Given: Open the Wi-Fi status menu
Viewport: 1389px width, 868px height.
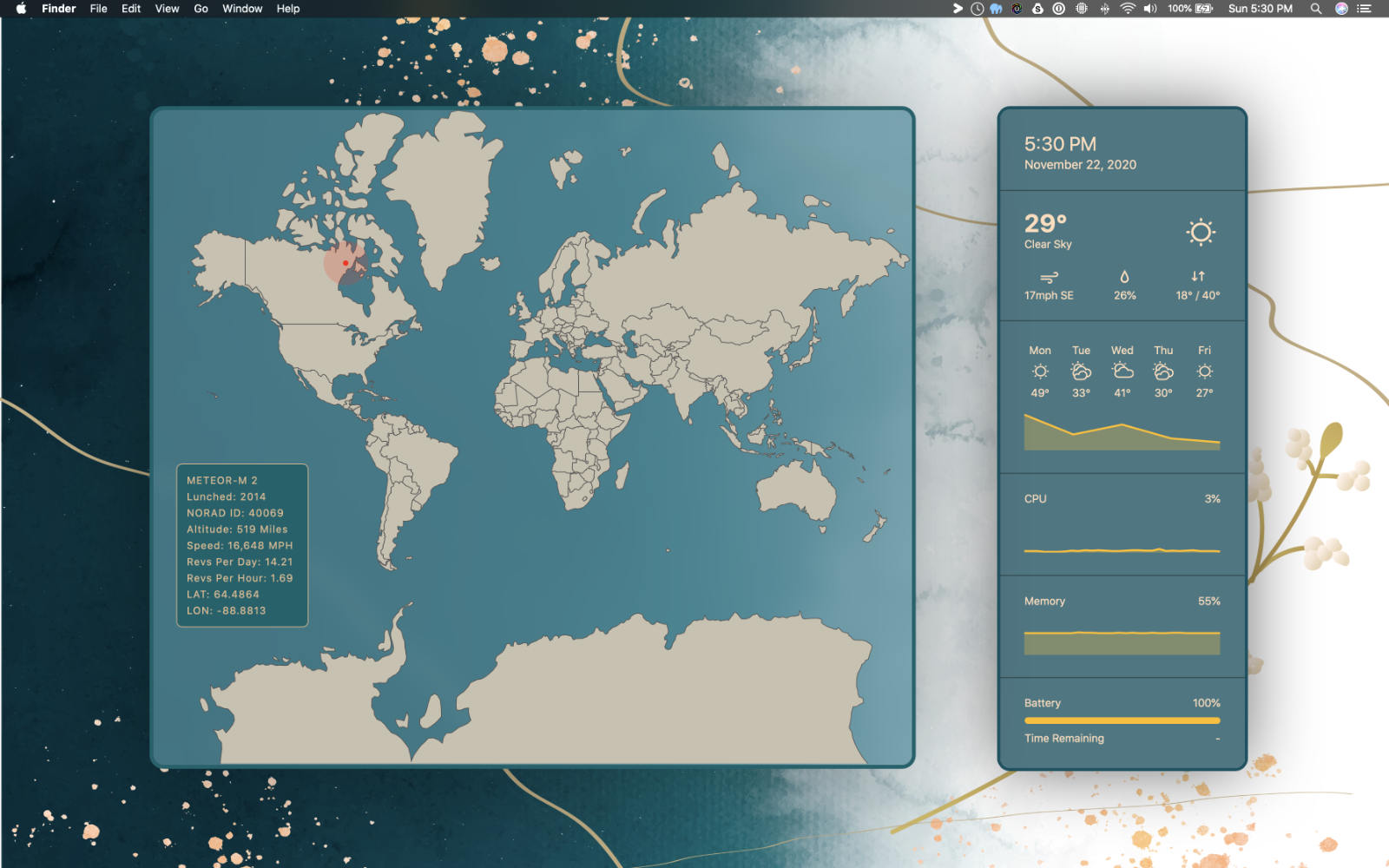Looking at the screenshot, I should pos(1128,9).
